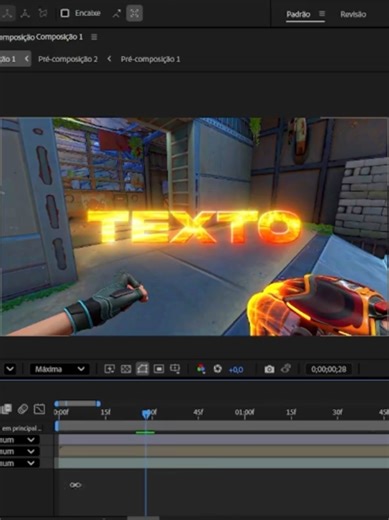The width and height of the screenshot is (389, 520).
Task: Toggle the frame blending icon
Action: [6, 409]
